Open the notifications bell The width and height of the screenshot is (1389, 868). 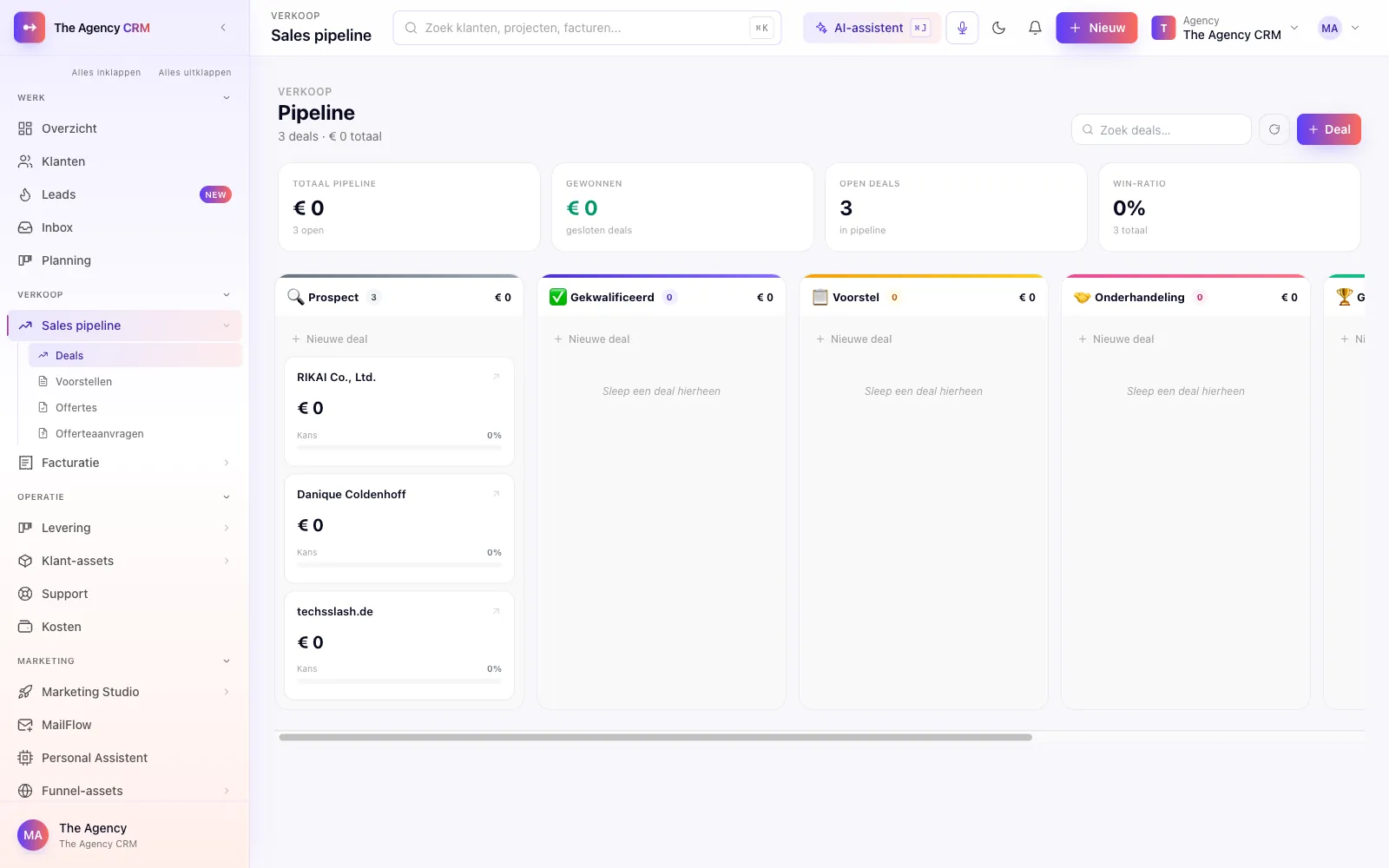(x=1035, y=28)
